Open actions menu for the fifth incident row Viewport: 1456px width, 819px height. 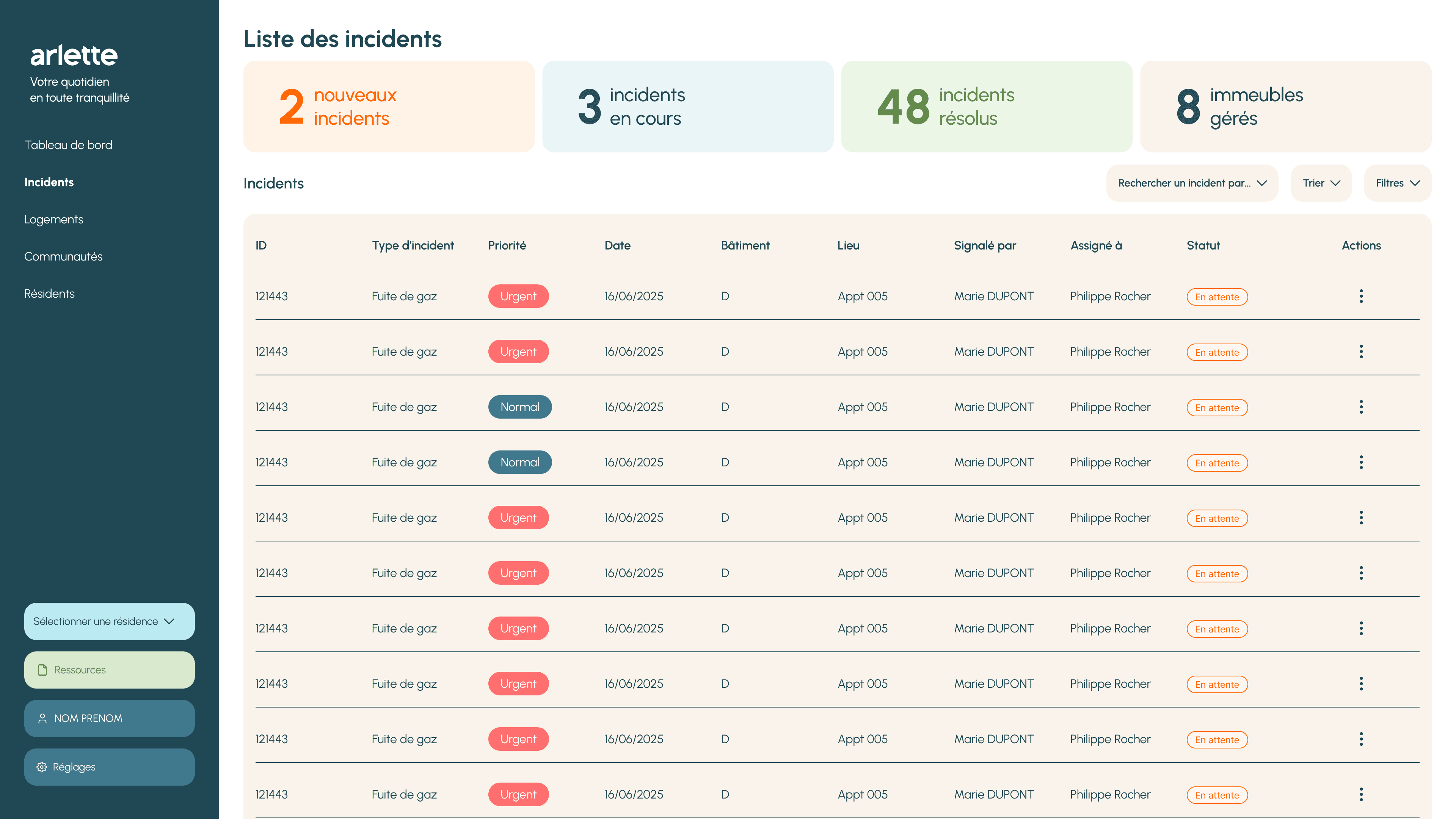[x=1361, y=518]
